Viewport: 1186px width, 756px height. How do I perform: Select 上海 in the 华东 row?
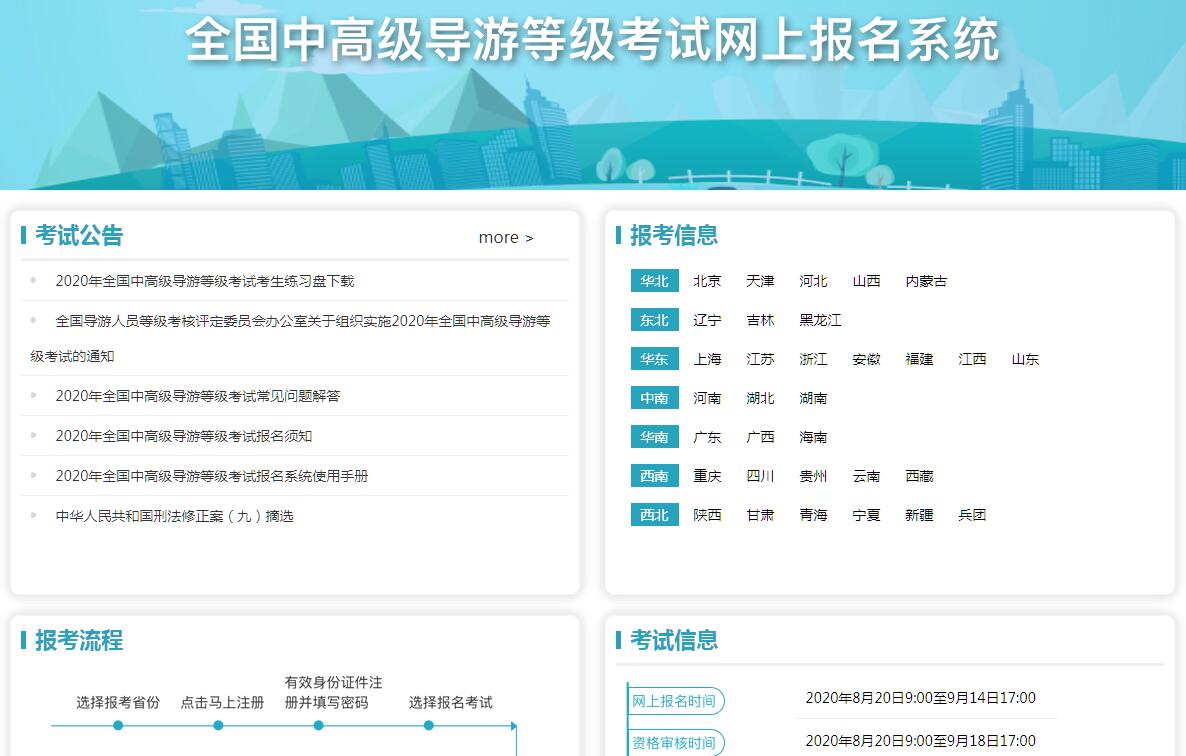707,359
